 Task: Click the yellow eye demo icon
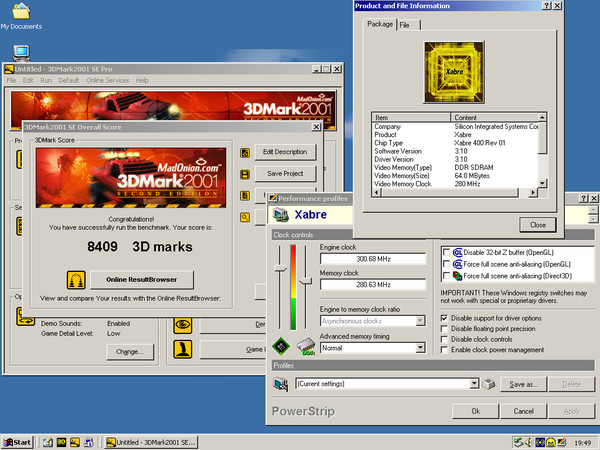pyautogui.click(x=183, y=325)
